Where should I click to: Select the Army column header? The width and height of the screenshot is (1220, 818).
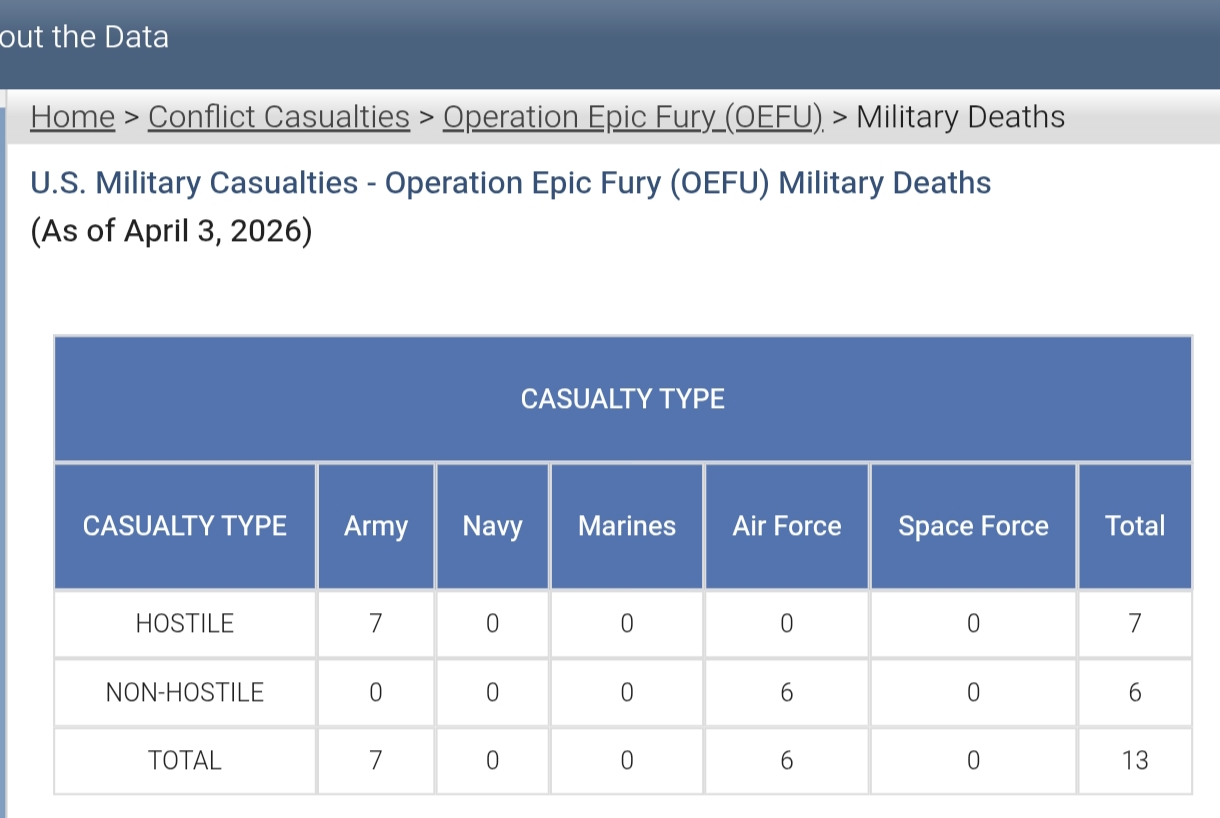click(x=375, y=526)
